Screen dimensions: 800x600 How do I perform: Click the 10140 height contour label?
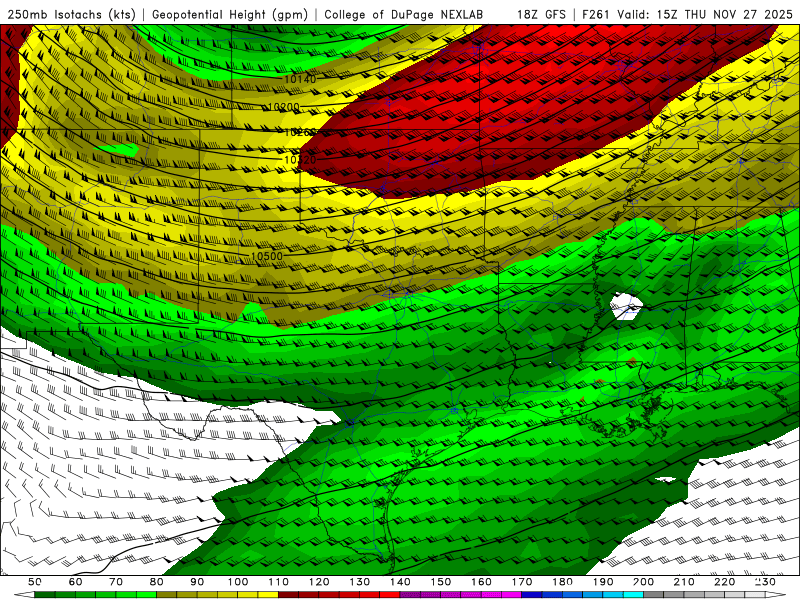click(299, 79)
